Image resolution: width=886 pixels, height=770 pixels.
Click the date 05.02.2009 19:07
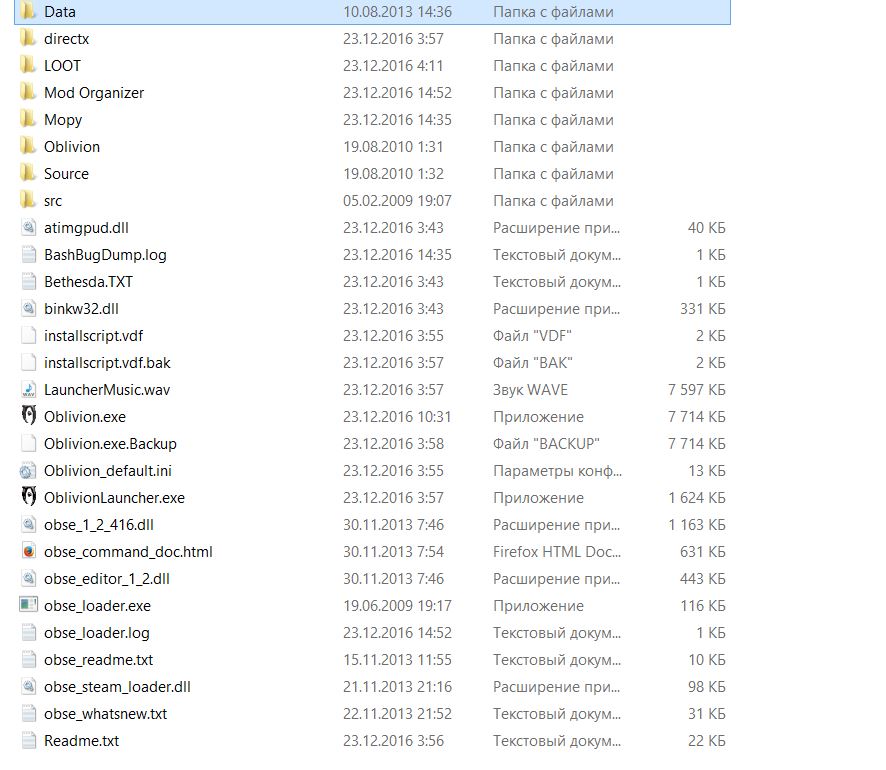click(x=397, y=201)
